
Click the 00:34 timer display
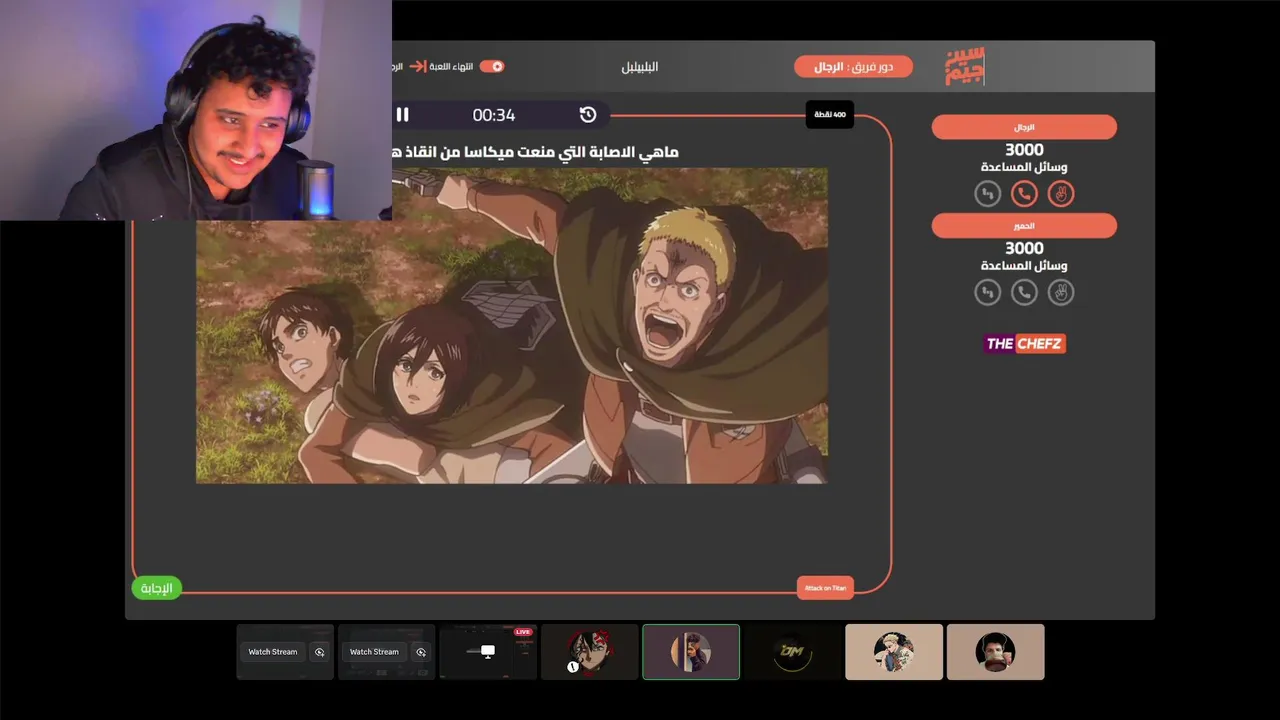[x=494, y=115]
